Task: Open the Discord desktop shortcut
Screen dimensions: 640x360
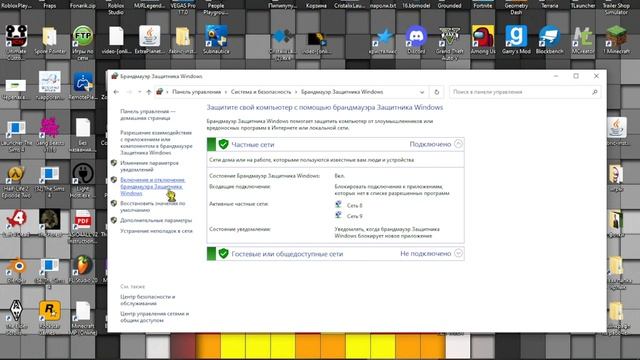Action: [416, 38]
